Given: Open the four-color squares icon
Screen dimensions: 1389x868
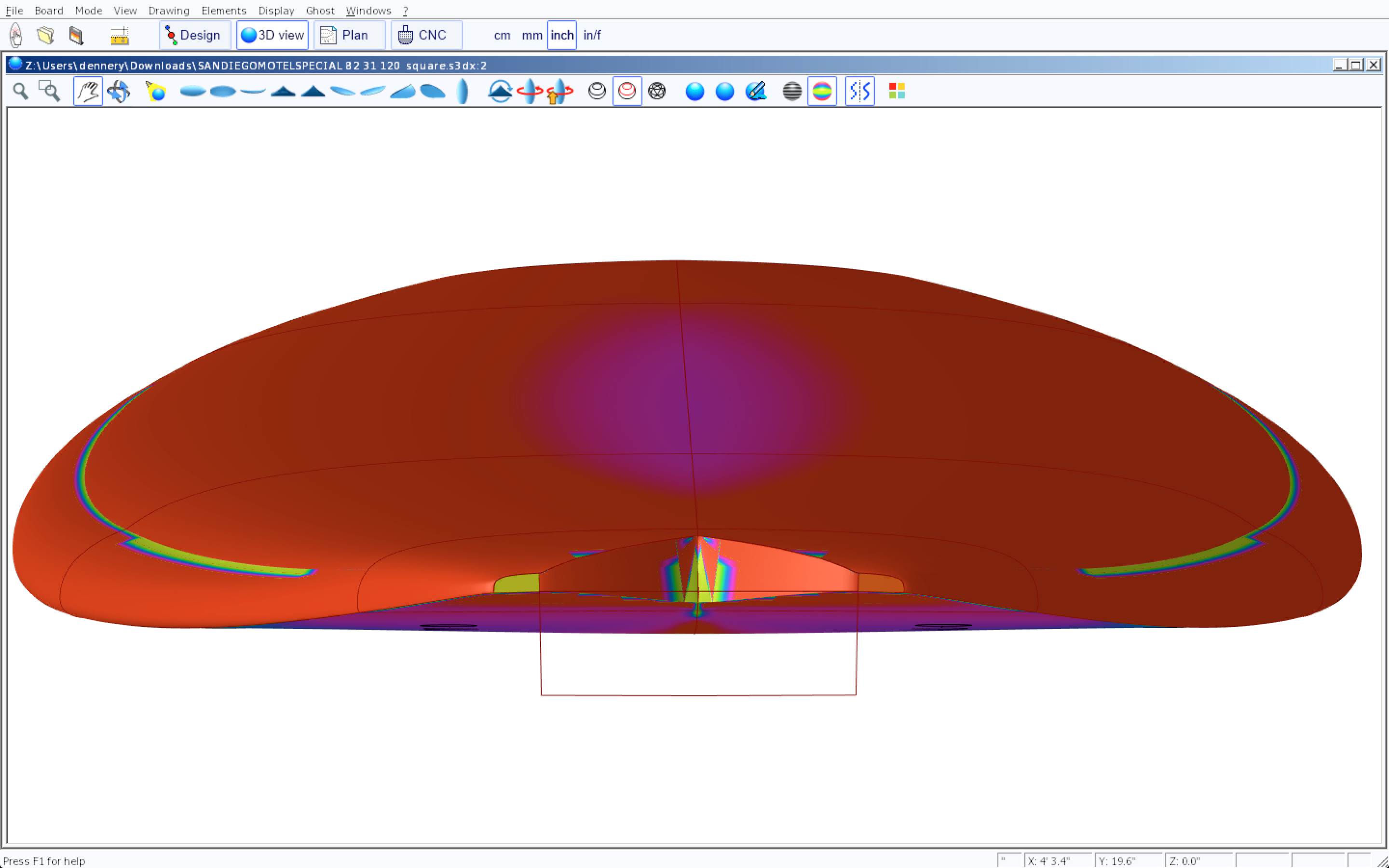Looking at the screenshot, I should 897,91.
